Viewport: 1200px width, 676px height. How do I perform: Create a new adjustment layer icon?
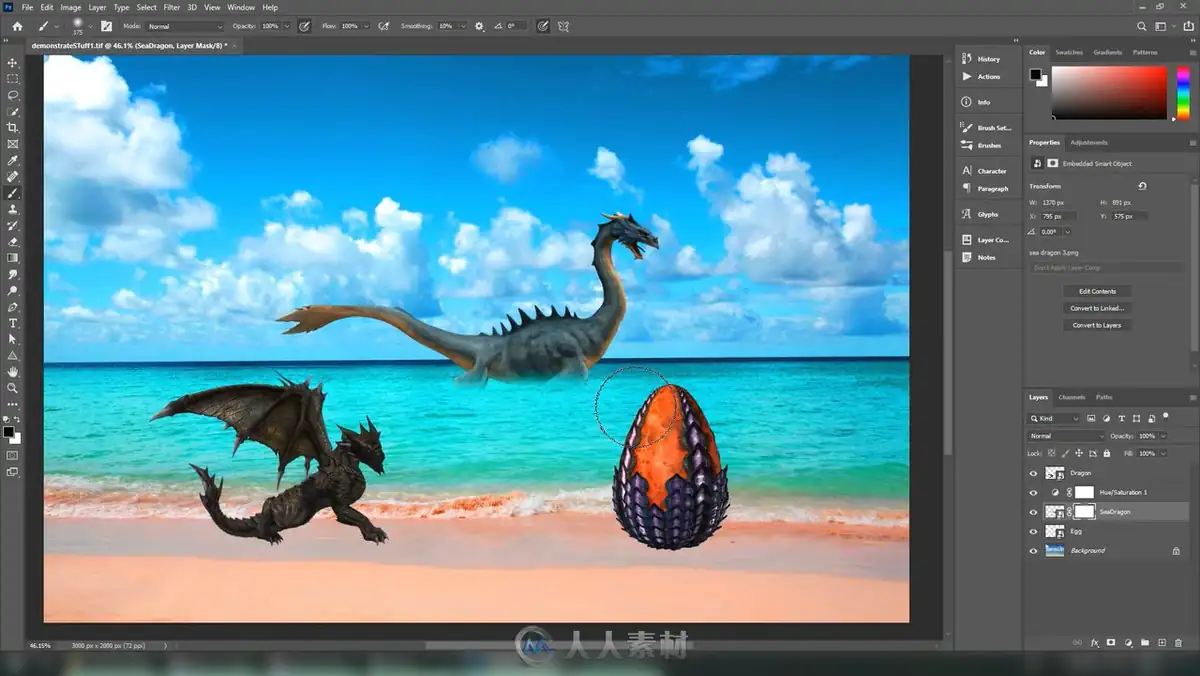click(1128, 643)
